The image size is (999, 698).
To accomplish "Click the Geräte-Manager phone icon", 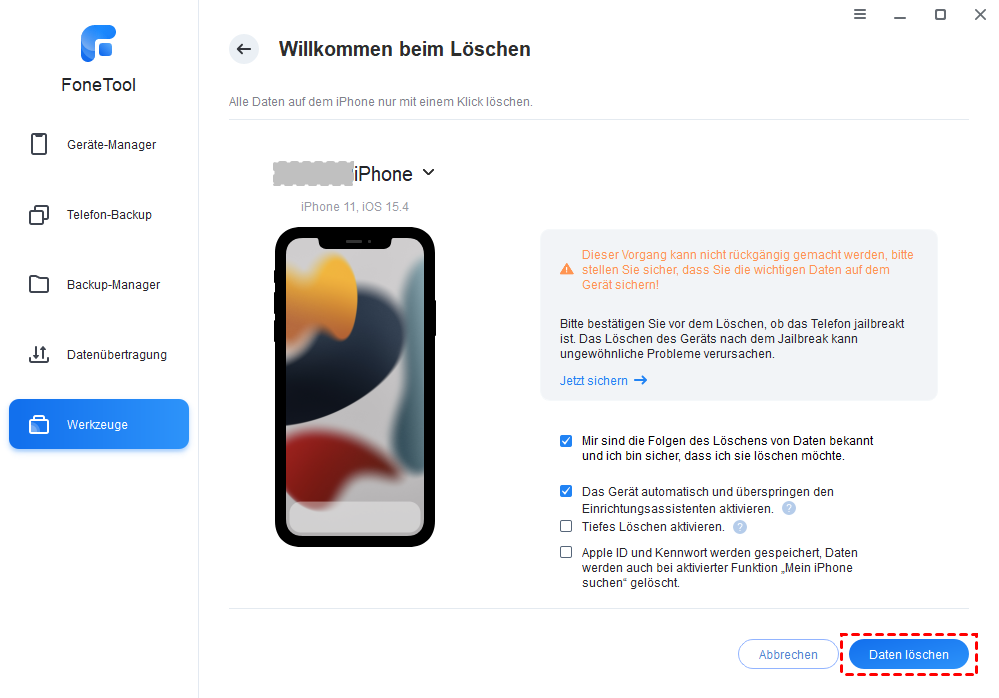I will [x=39, y=144].
